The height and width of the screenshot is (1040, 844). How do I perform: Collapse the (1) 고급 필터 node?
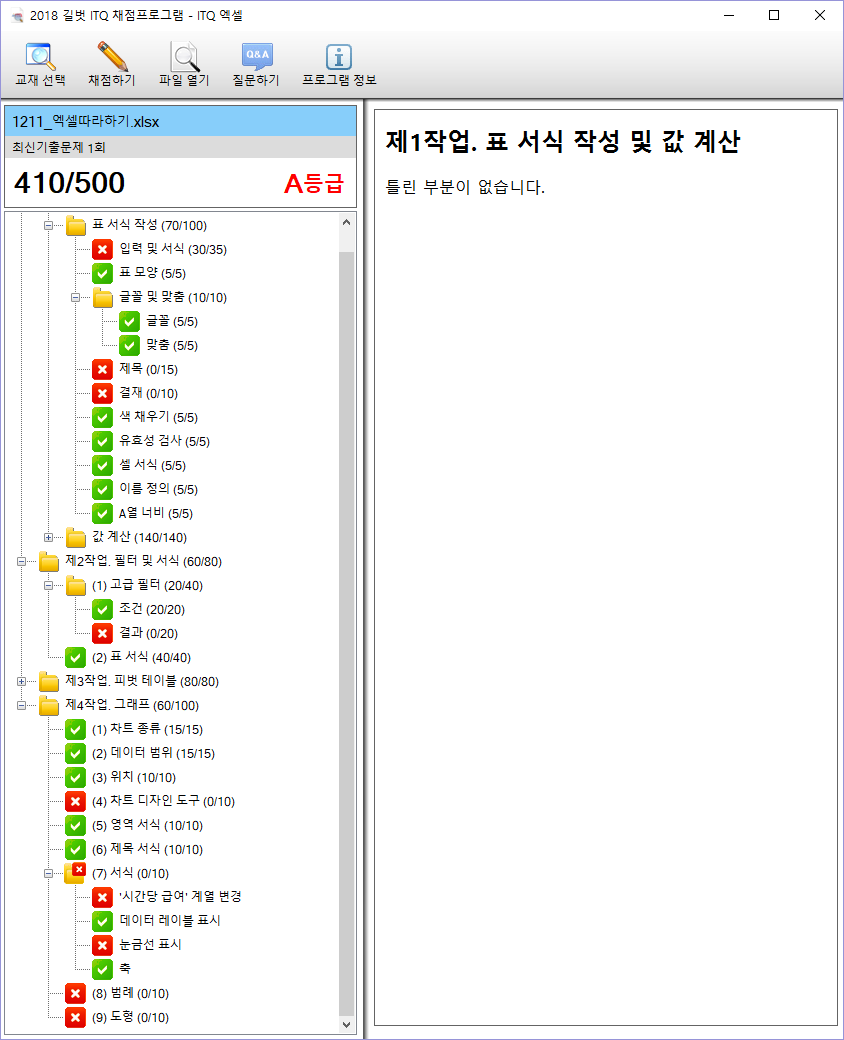tap(48, 586)
